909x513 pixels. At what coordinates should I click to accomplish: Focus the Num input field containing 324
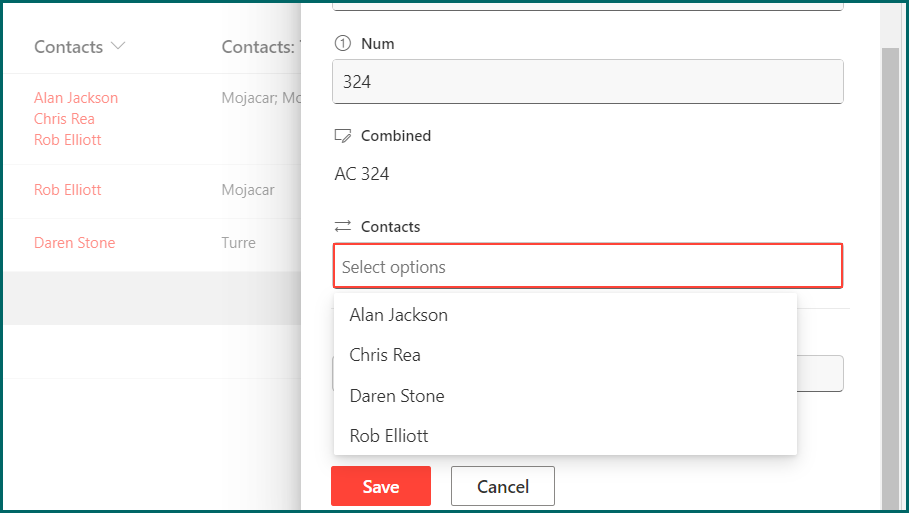tap(587, 82)
